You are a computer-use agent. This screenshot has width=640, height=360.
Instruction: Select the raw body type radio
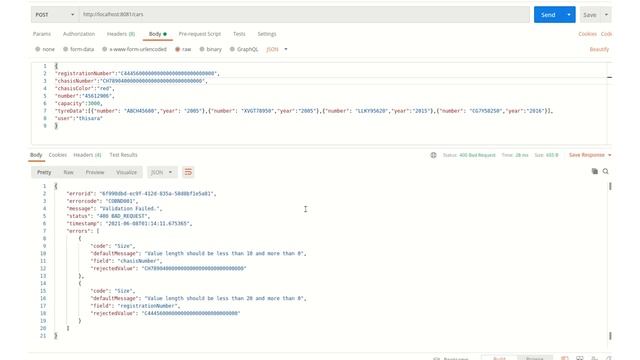(x=178, y=49)
